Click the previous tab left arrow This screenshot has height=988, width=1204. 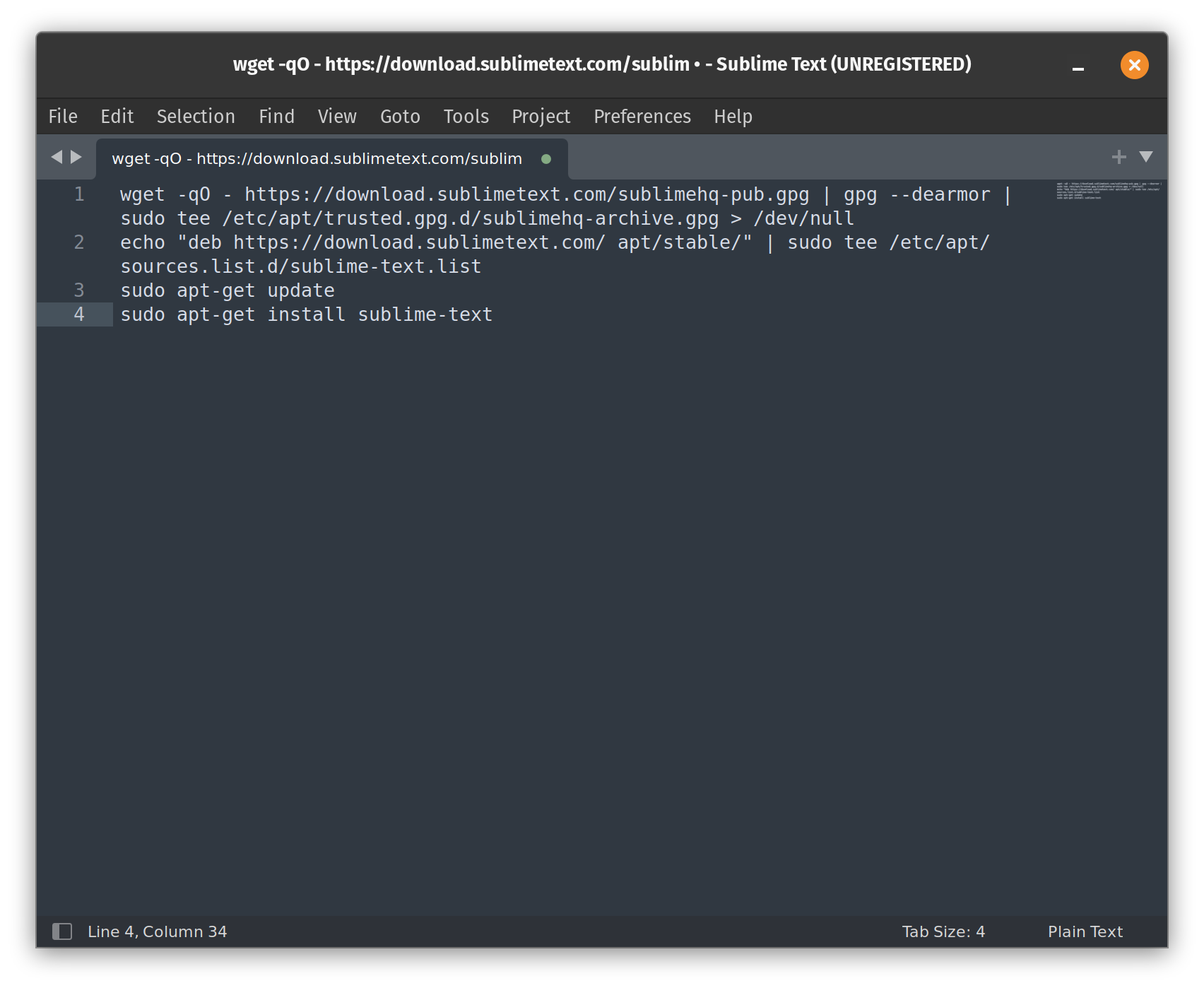(57, 157)
